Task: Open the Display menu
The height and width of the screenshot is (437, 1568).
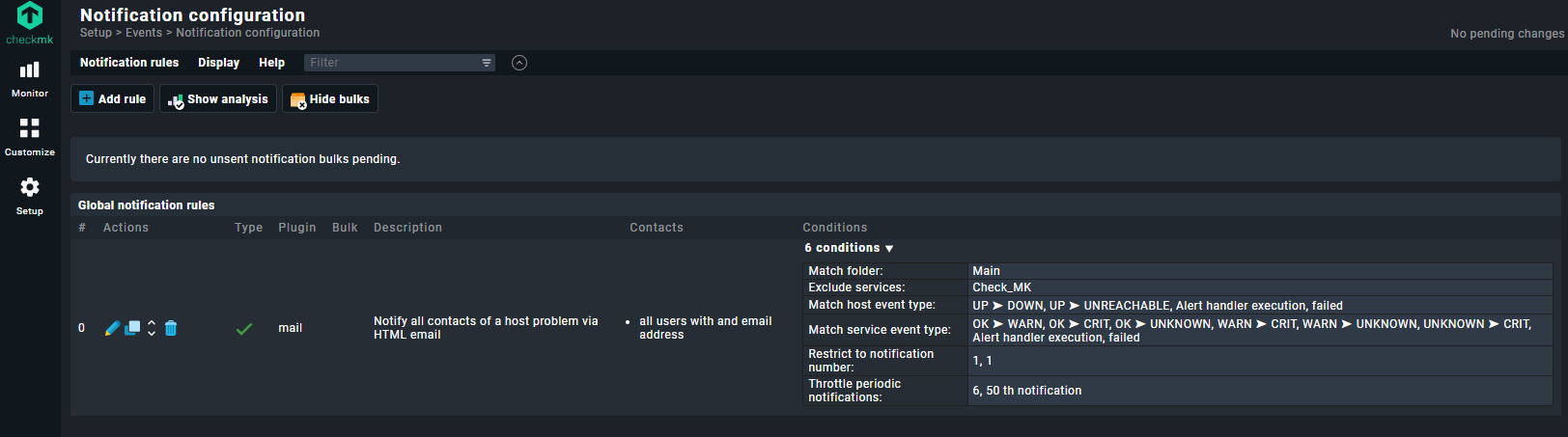Action: coord(219,63)
